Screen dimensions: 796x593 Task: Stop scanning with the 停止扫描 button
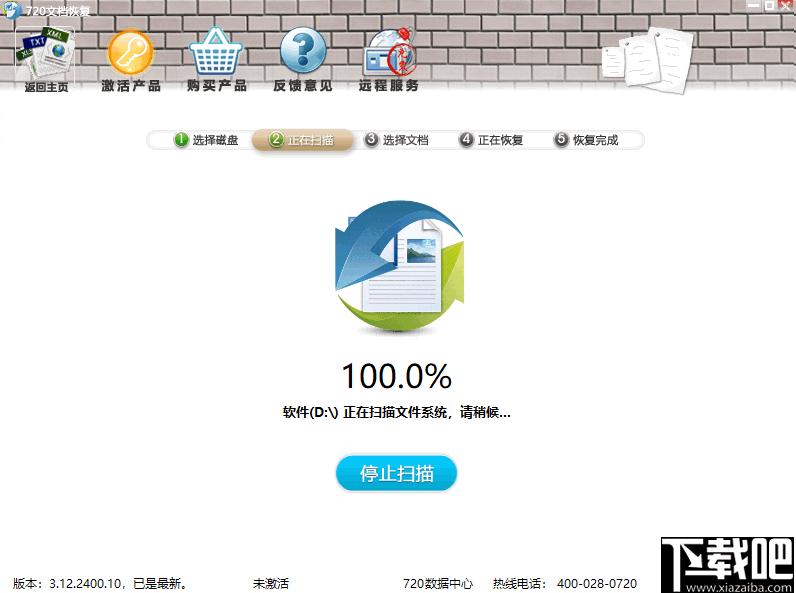coord(396,473)
